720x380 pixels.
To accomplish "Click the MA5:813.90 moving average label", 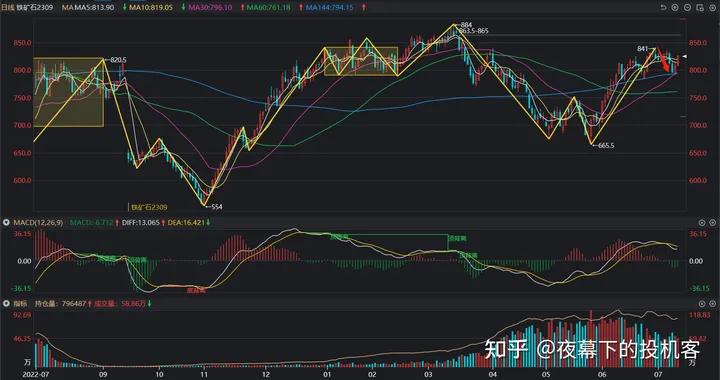I will [x=95, y=7].
